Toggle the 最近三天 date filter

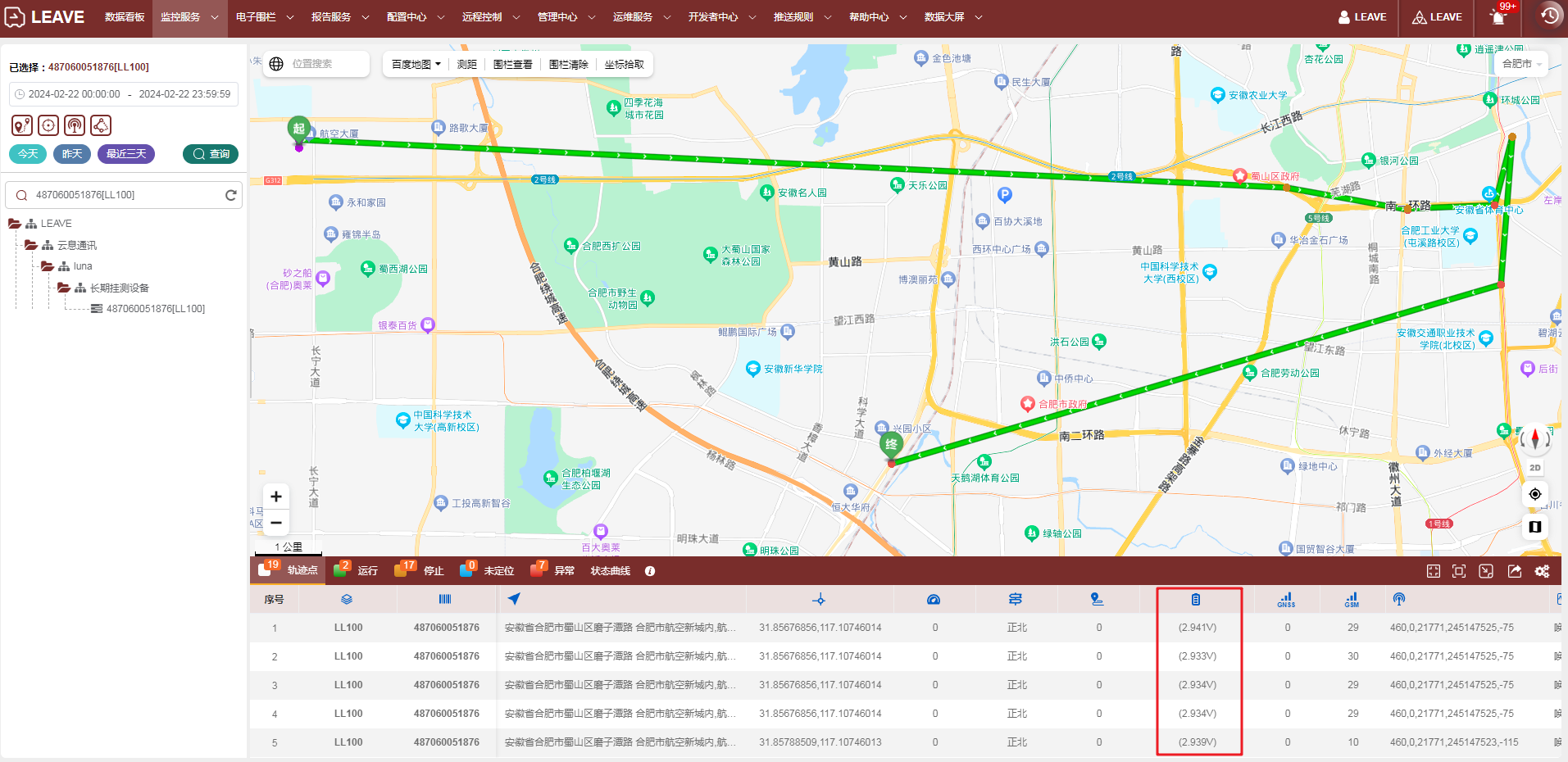[x=125, y=154]
